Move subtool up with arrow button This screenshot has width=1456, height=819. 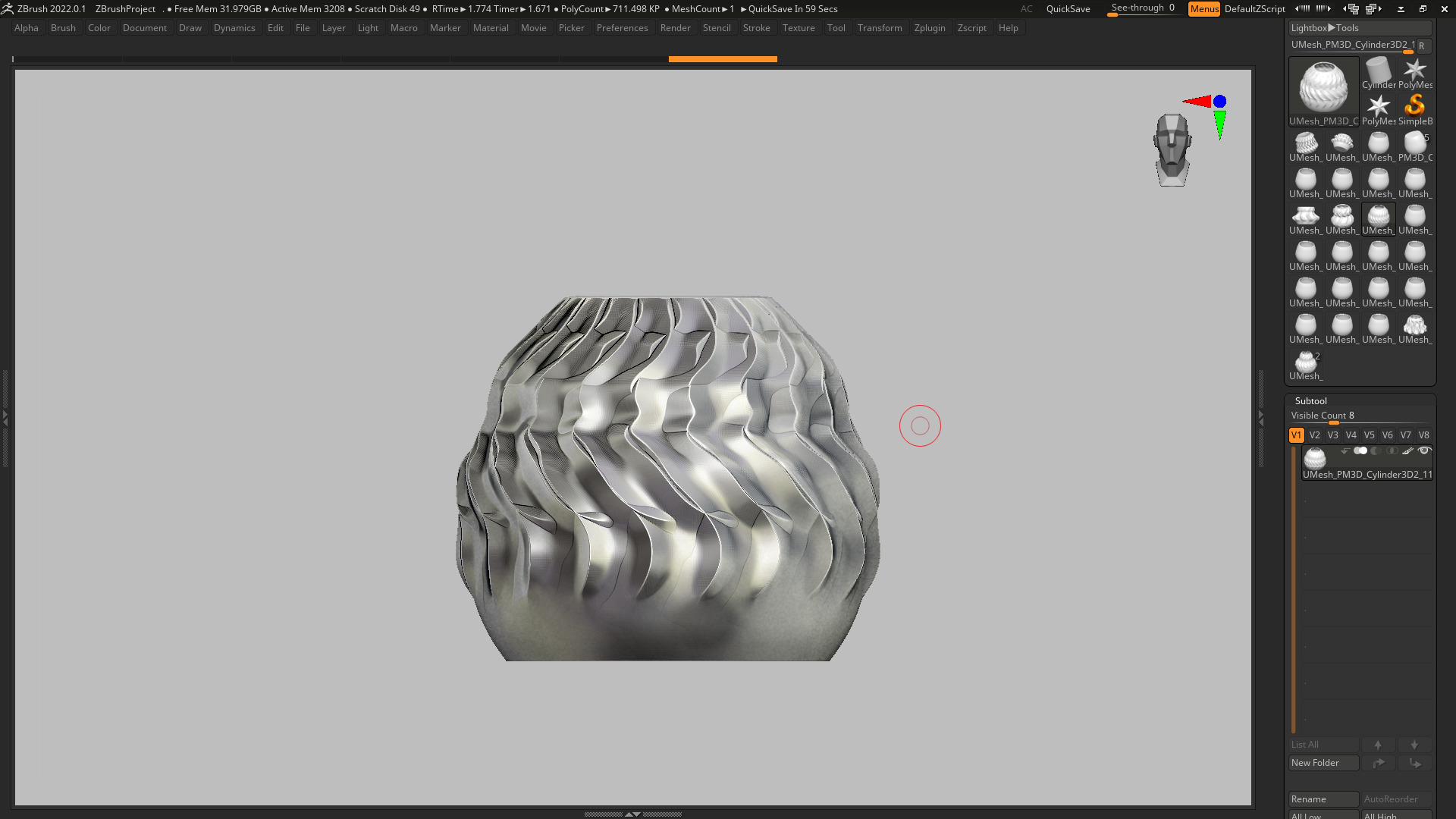pyautogui.click(x=1378, y=745)
